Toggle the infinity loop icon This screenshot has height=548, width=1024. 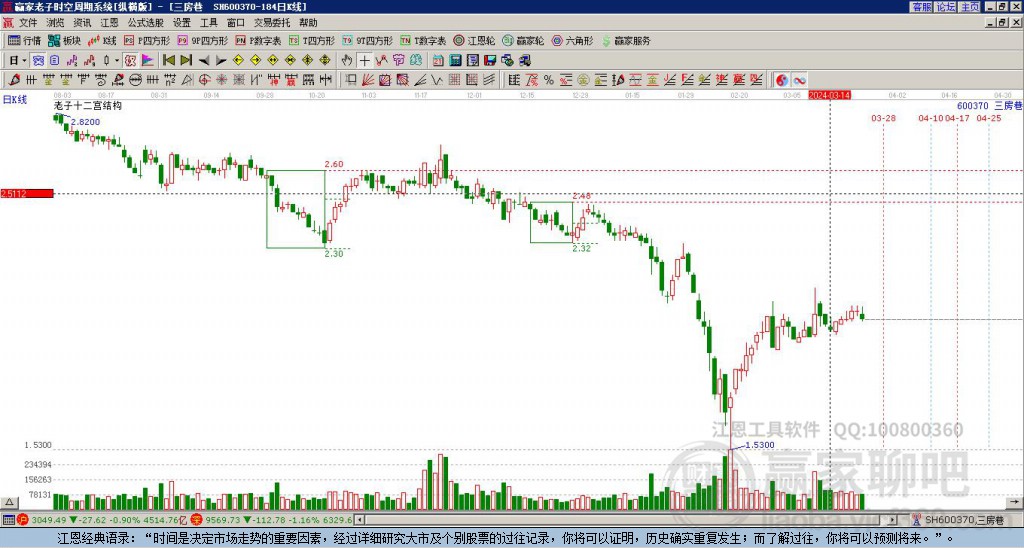point(799,80)
